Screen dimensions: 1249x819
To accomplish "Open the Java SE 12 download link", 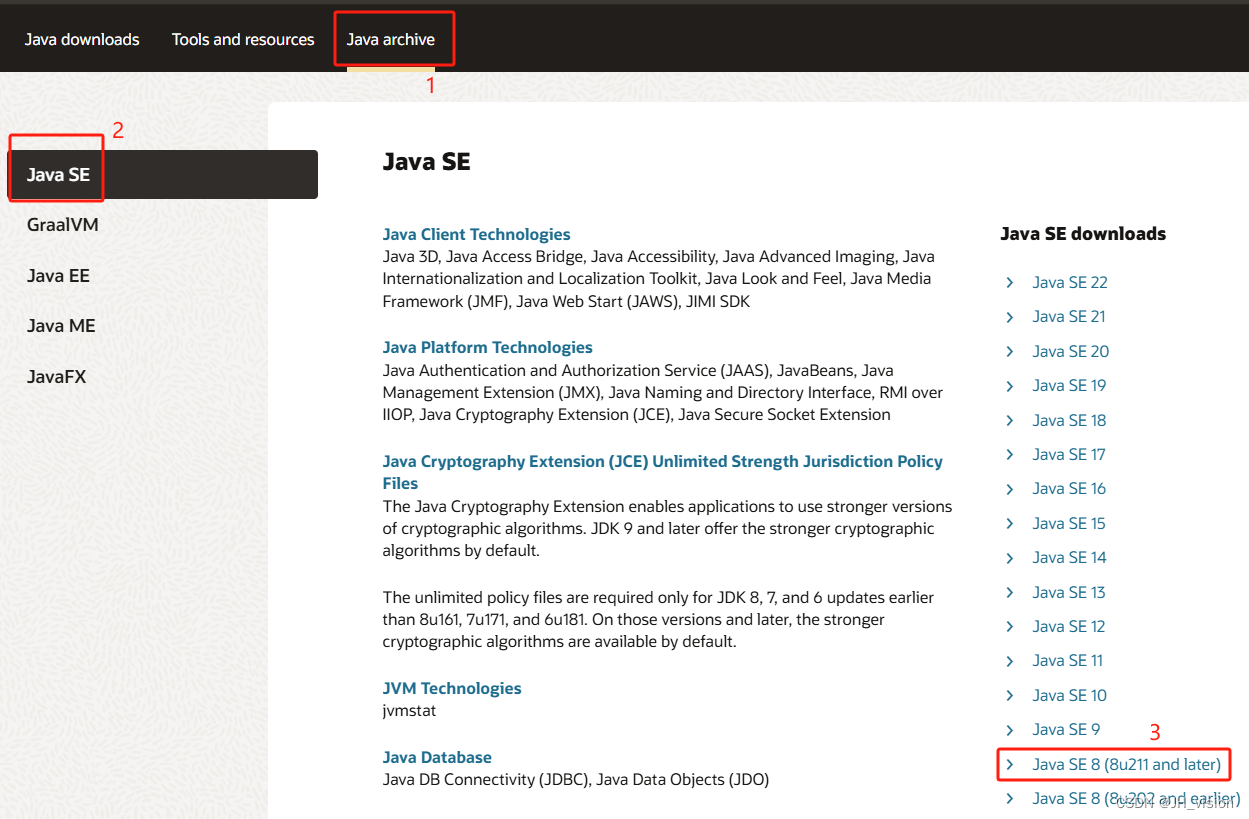I will coord(1069,627).
